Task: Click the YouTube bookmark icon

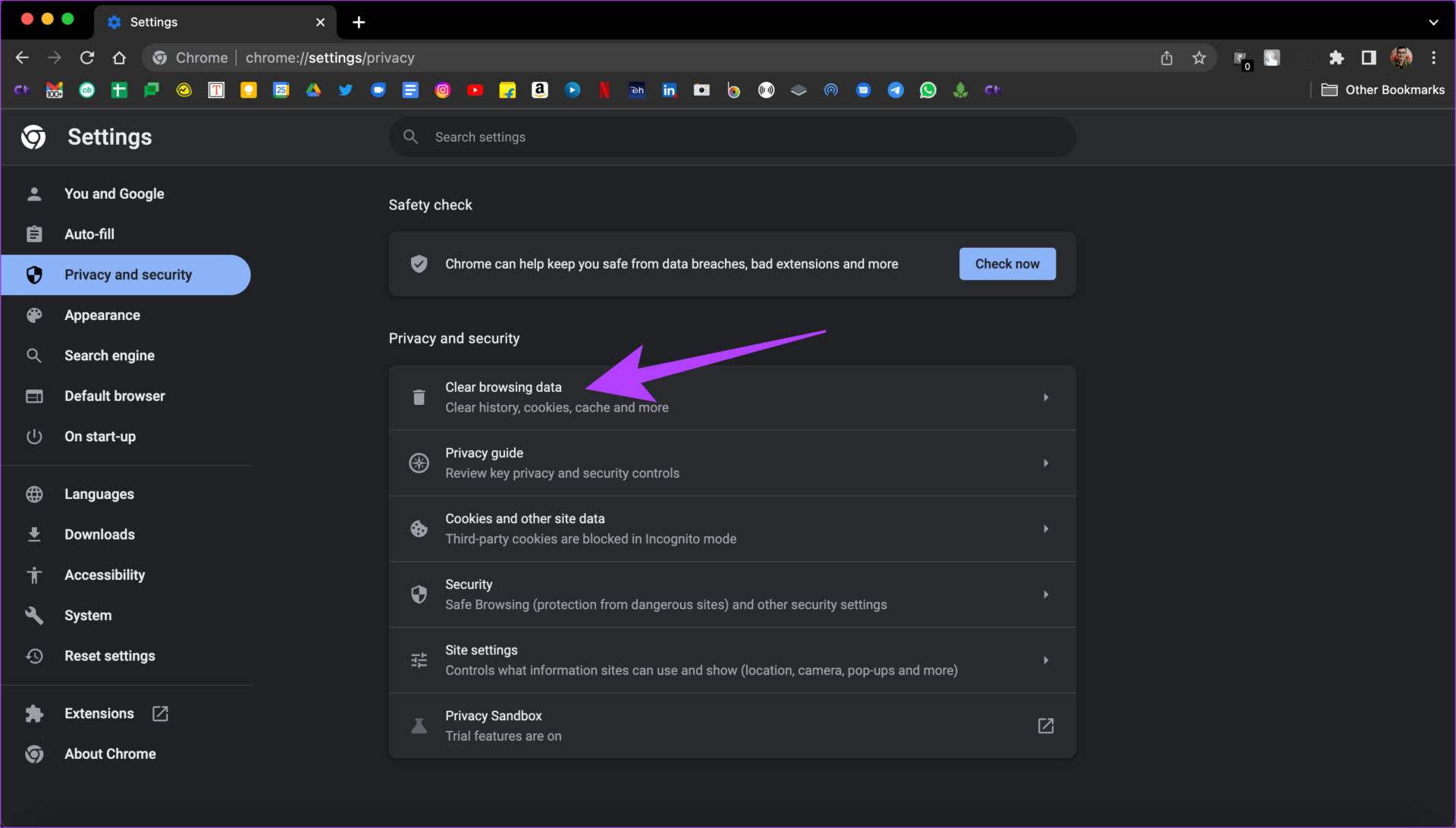Action: 475,90
